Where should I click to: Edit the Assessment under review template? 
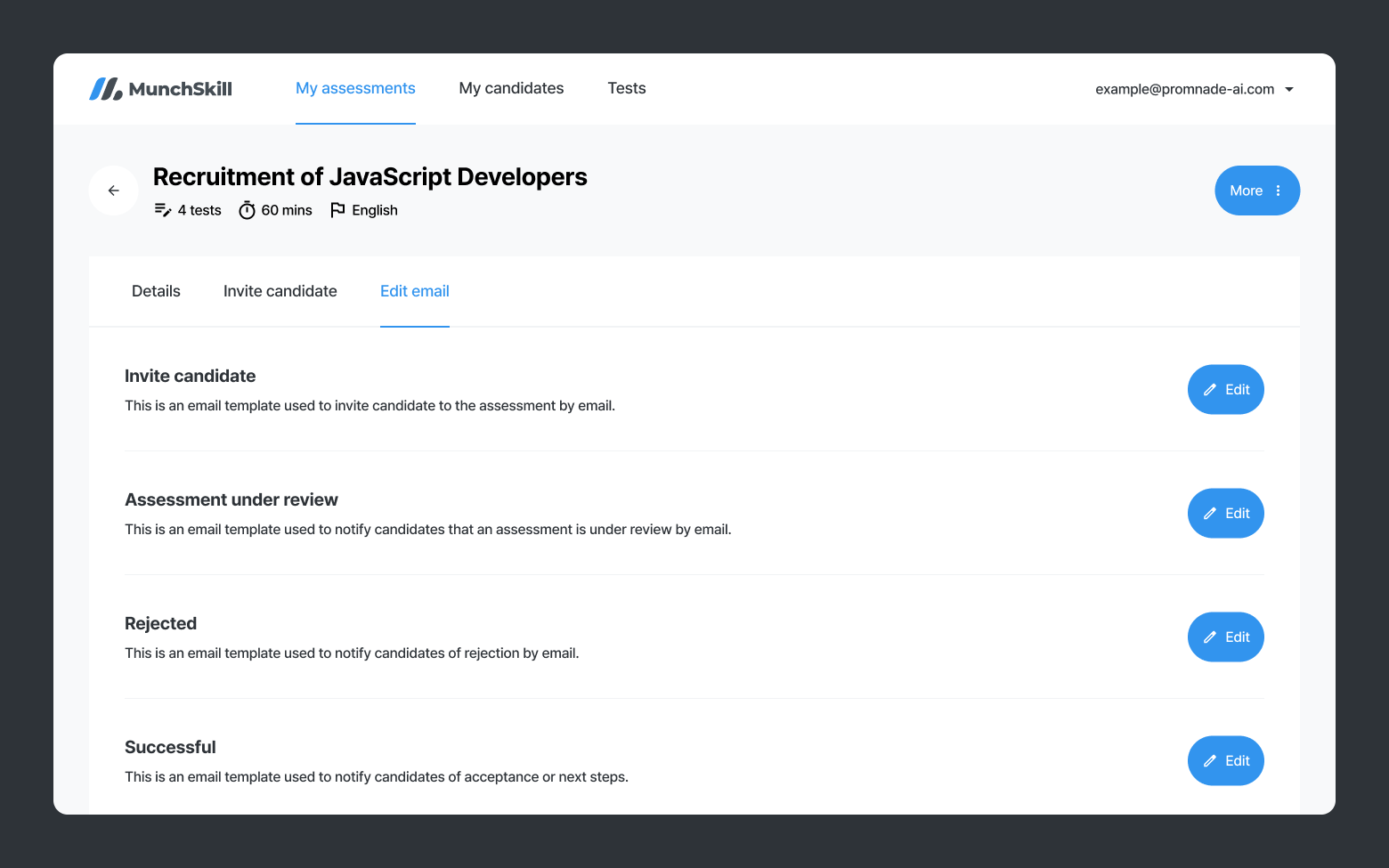click(1226, 514)
